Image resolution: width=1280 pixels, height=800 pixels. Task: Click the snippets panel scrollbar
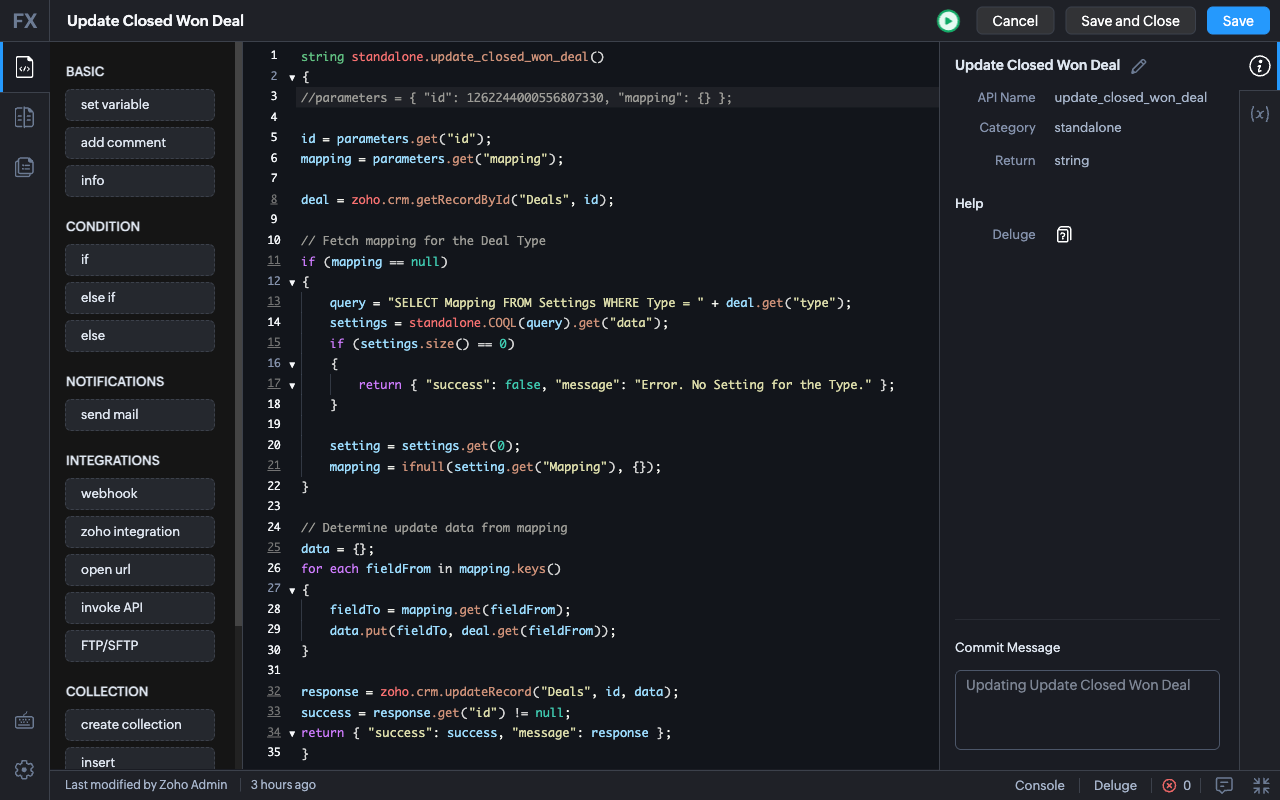point(238,335)
